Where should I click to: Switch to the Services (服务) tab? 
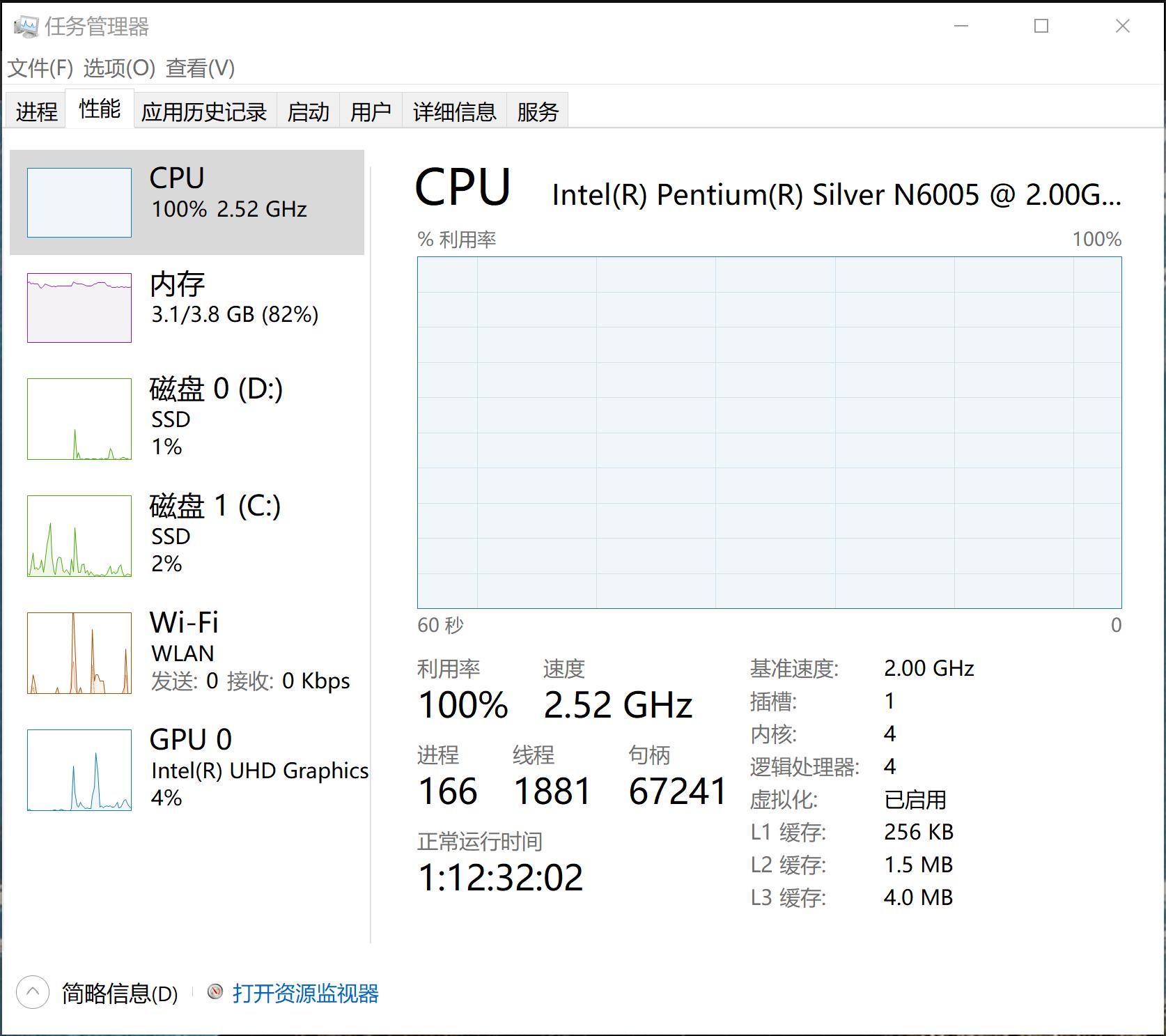point(538,111)
